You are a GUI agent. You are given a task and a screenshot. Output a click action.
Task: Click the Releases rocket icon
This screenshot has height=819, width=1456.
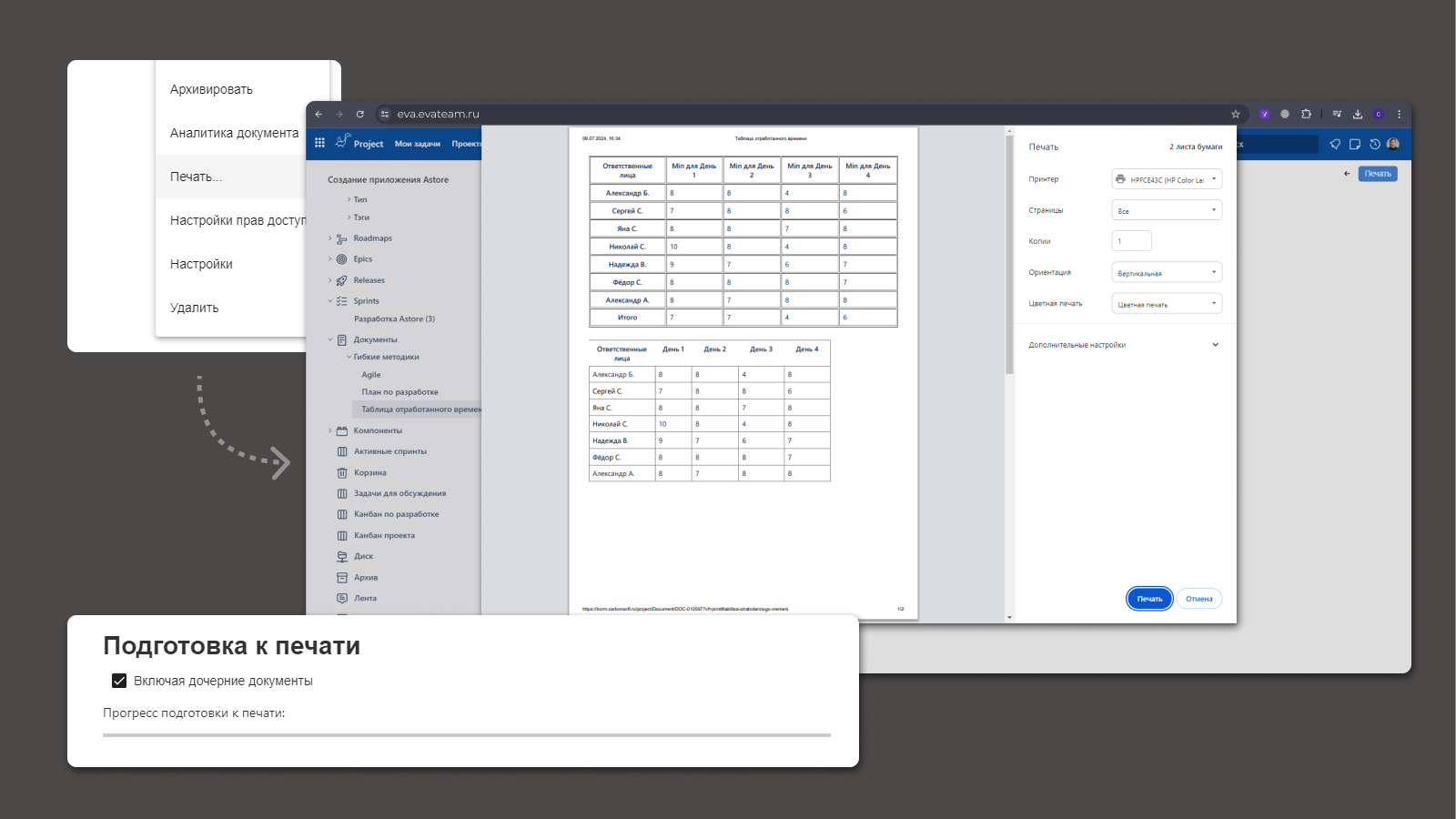(342, 280)
